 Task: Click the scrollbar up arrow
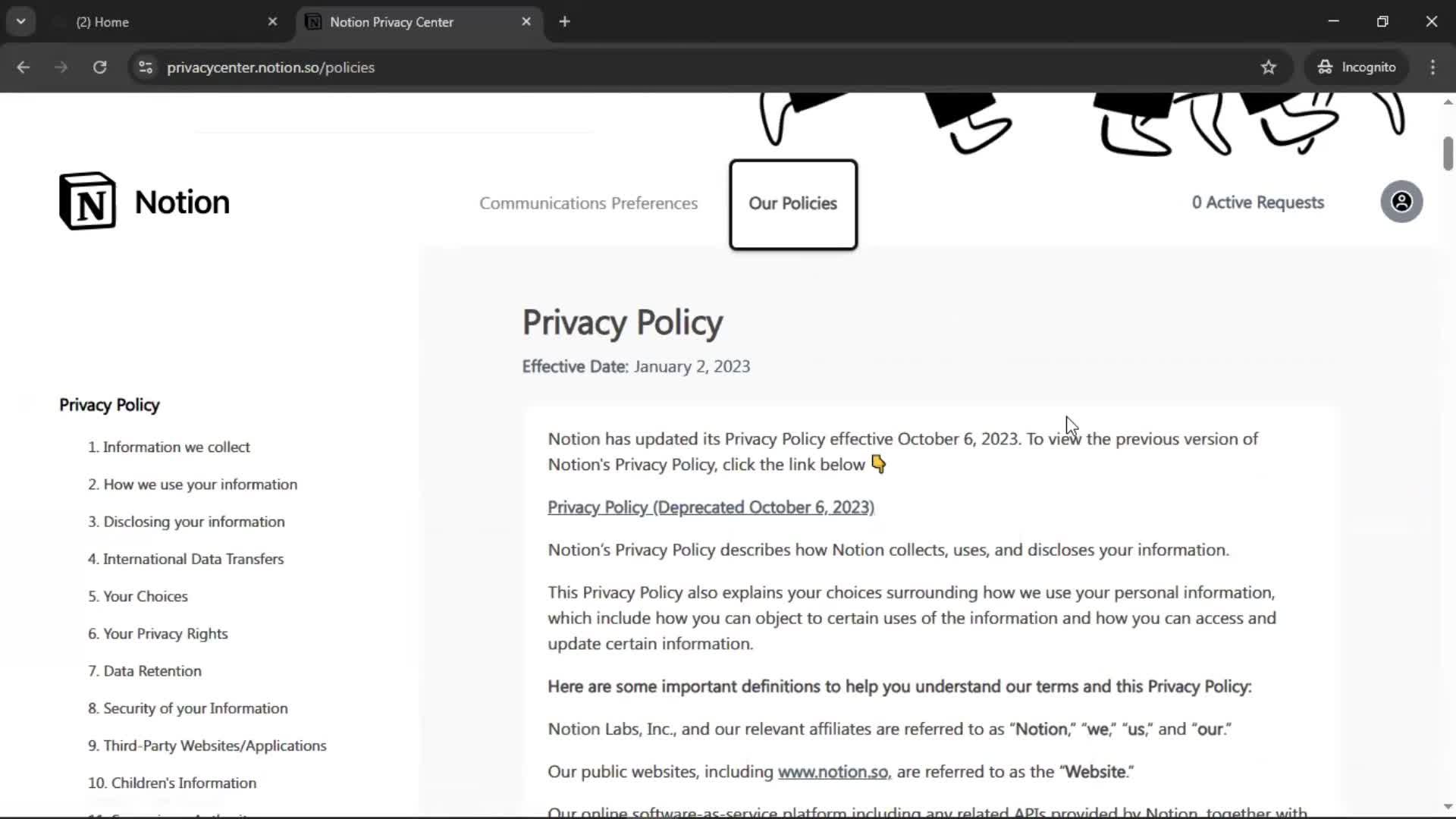[1448, 102]
